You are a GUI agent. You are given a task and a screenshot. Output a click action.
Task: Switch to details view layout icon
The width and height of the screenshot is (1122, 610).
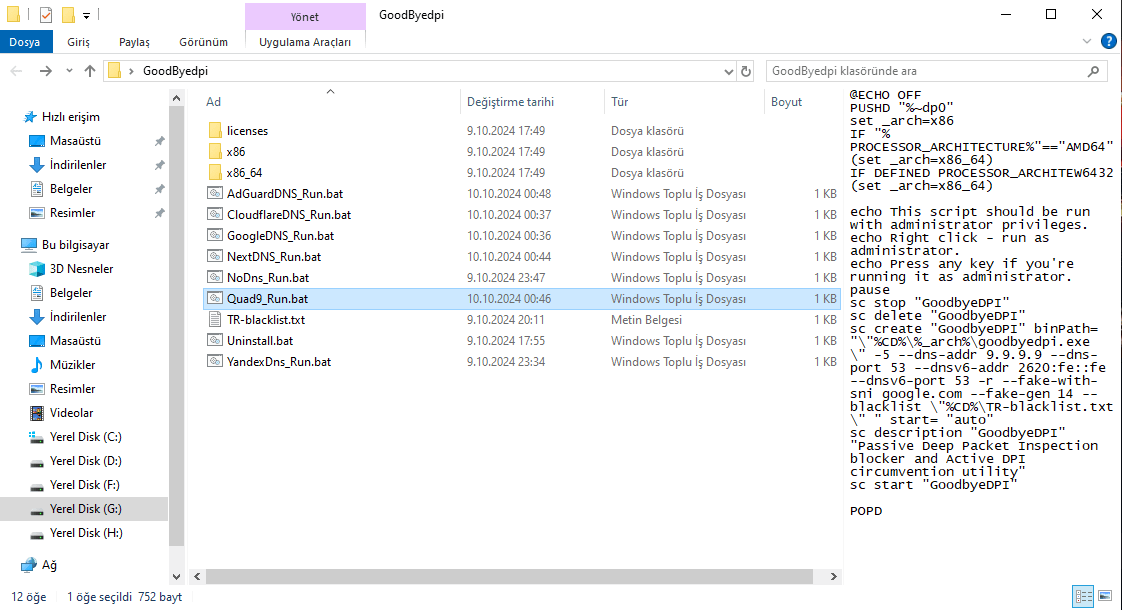(x=1083, y=596)
